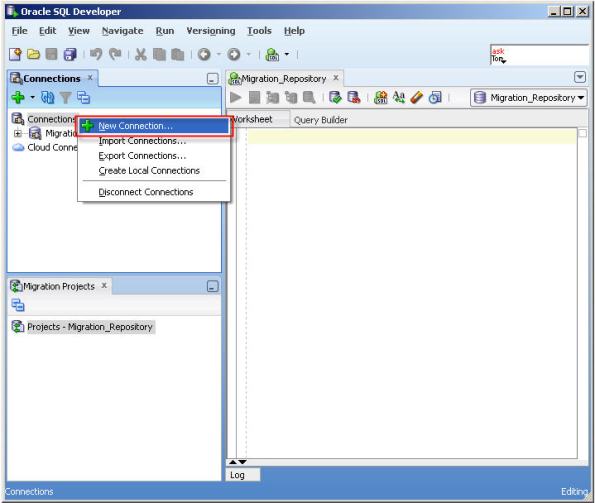Image resolution: width=595 pixels, height=503 pixels.
Task: Click the New file toolbar icon
Action: coord(15,55)
